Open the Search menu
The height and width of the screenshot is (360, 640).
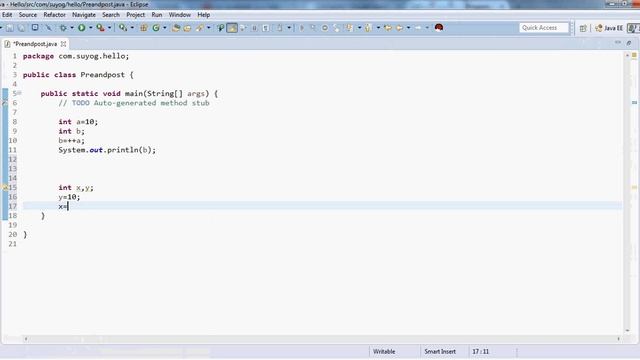click(111, 15)
